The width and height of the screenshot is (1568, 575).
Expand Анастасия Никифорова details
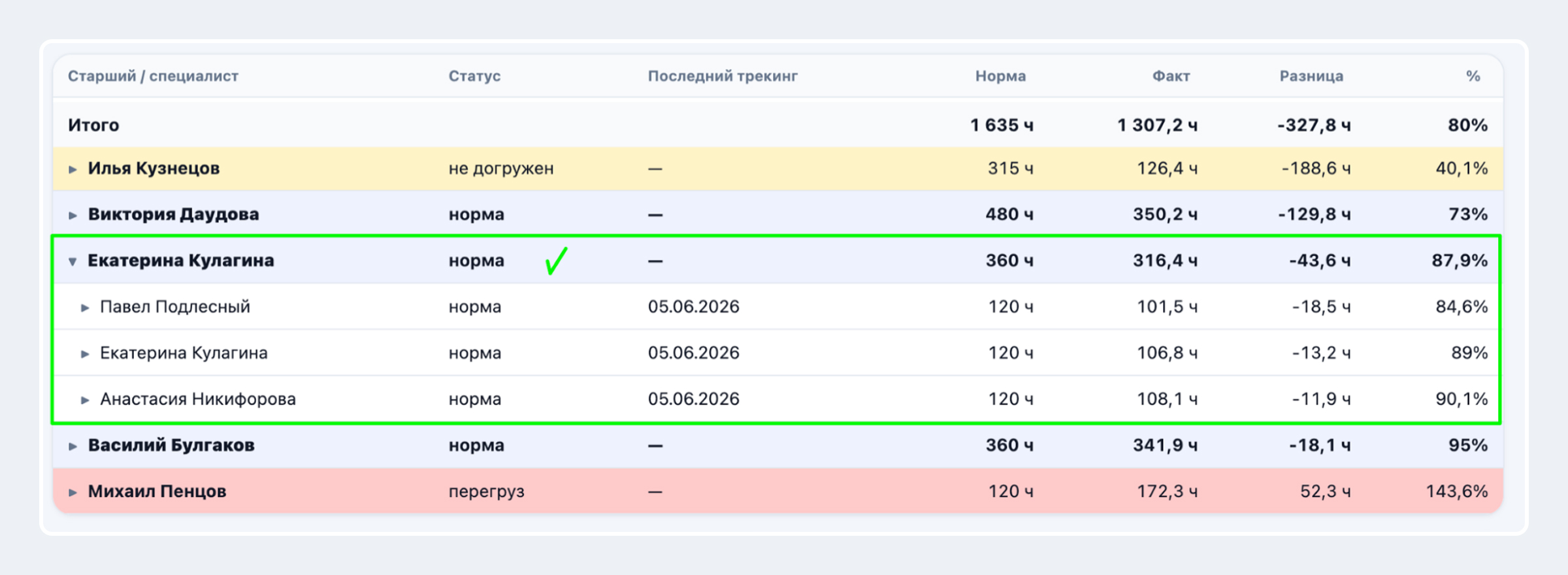coord(85,400)
